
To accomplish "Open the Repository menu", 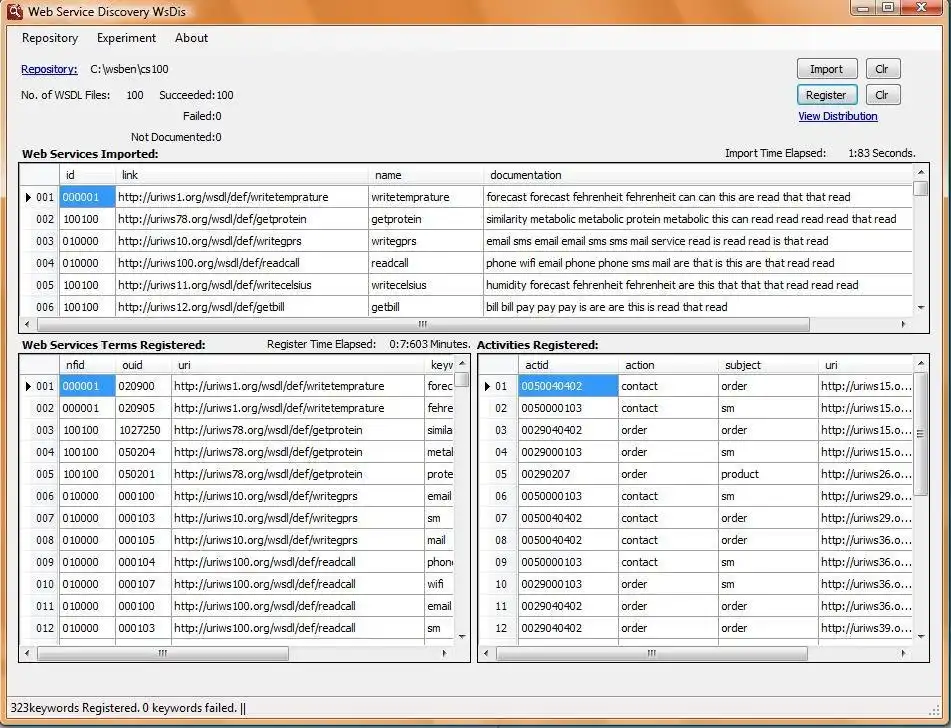I will point(50,38).
